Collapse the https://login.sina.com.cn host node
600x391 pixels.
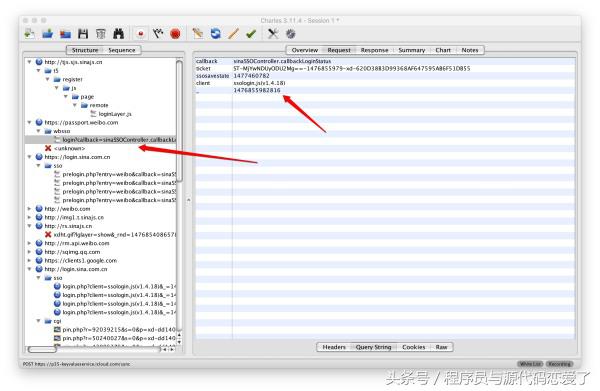click(29, 157)
